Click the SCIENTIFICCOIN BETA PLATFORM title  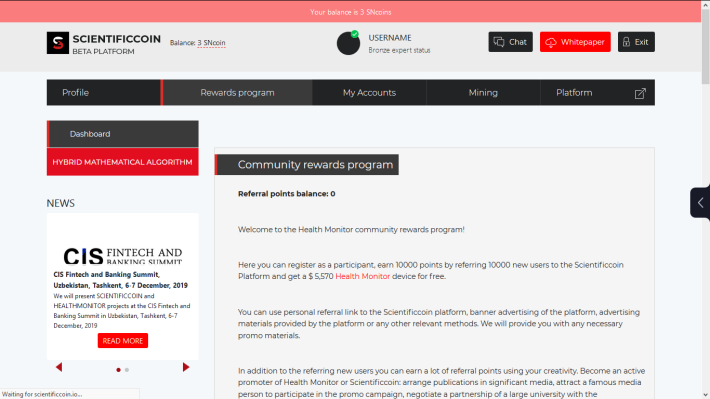click(x=116, y=44)
